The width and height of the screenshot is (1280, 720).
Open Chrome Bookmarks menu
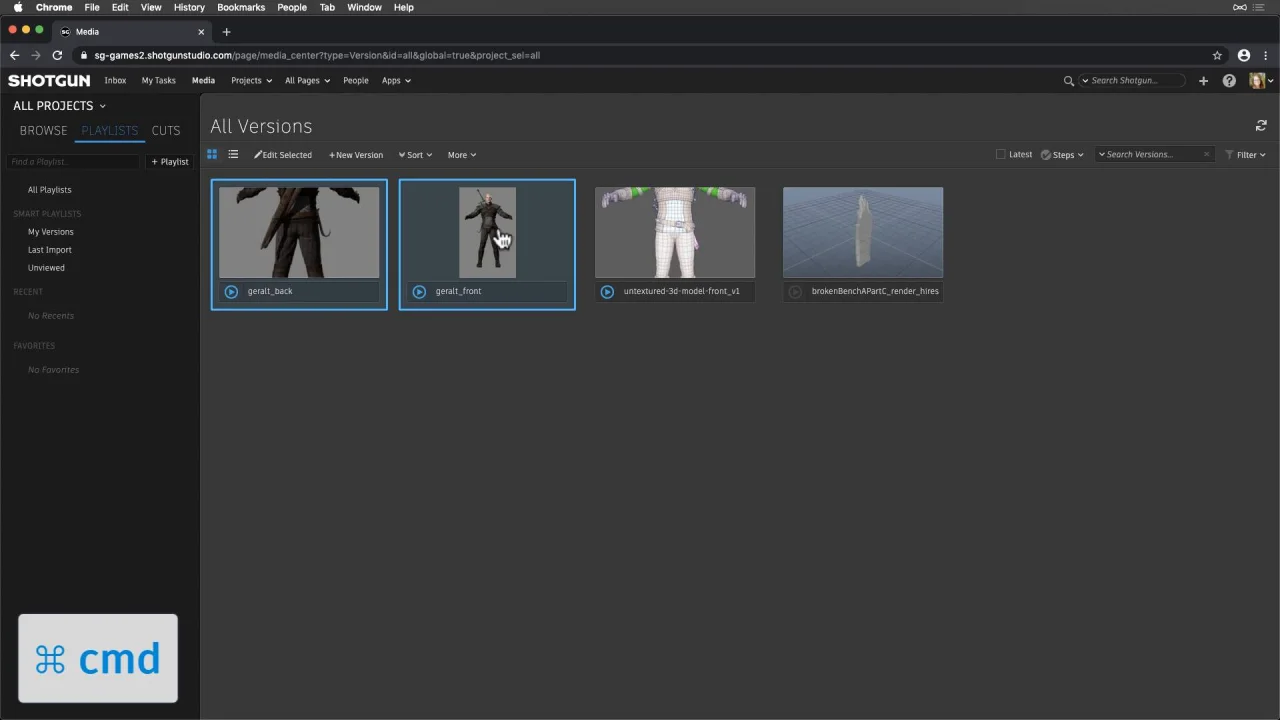point(241,7)
